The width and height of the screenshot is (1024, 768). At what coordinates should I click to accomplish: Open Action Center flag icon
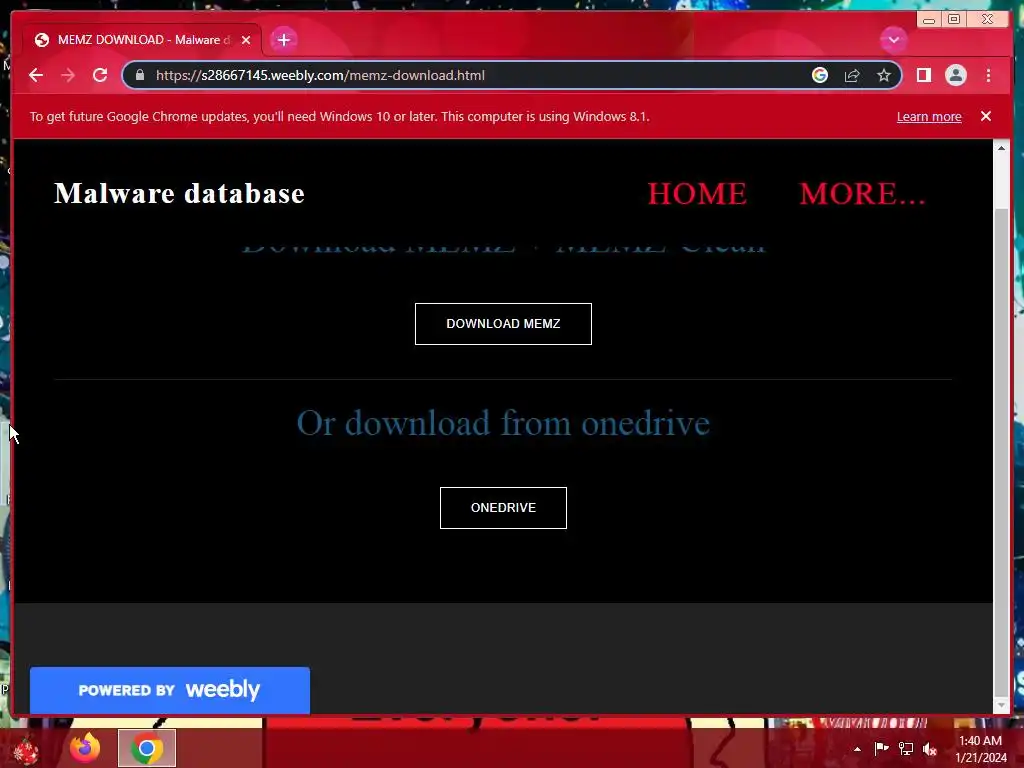click(x=881, y=748)
